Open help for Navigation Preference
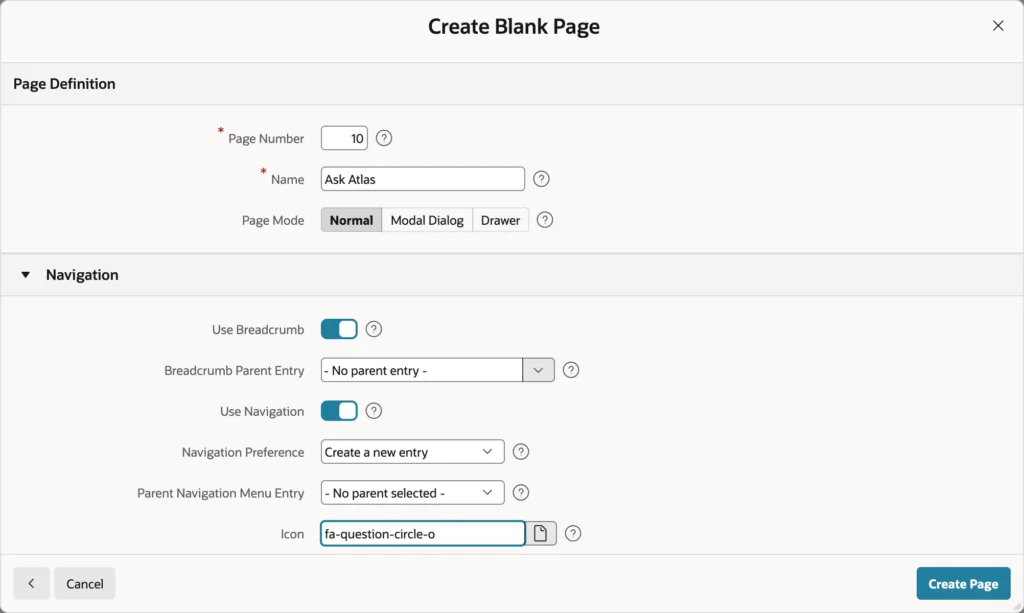The image size is (1024, 613). tap(520, 452)
